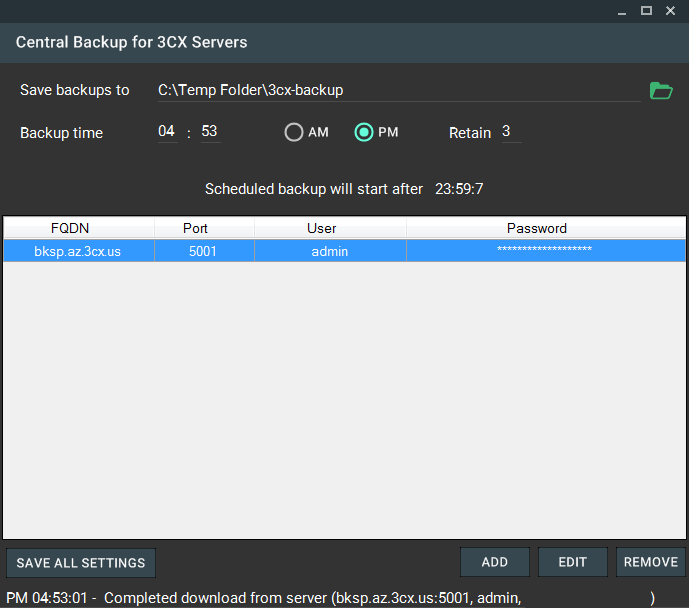This screenshot has width=689, height=608.
Task: Click the Retain count field
Action: click(x=511, y=131)
